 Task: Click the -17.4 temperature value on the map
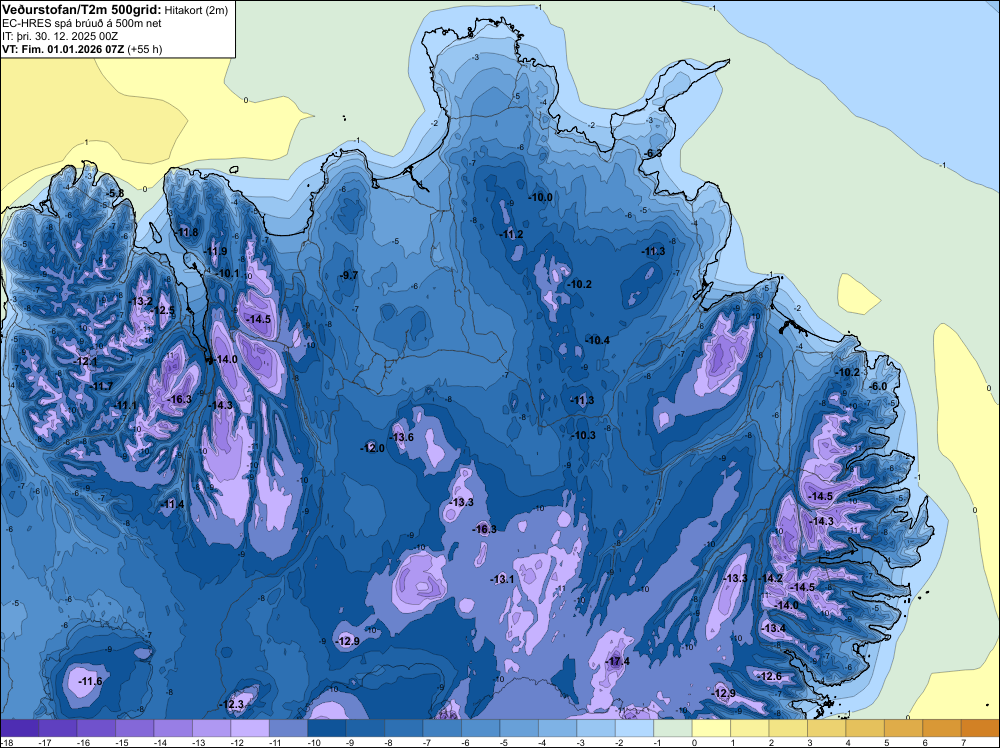pos(617,661)
